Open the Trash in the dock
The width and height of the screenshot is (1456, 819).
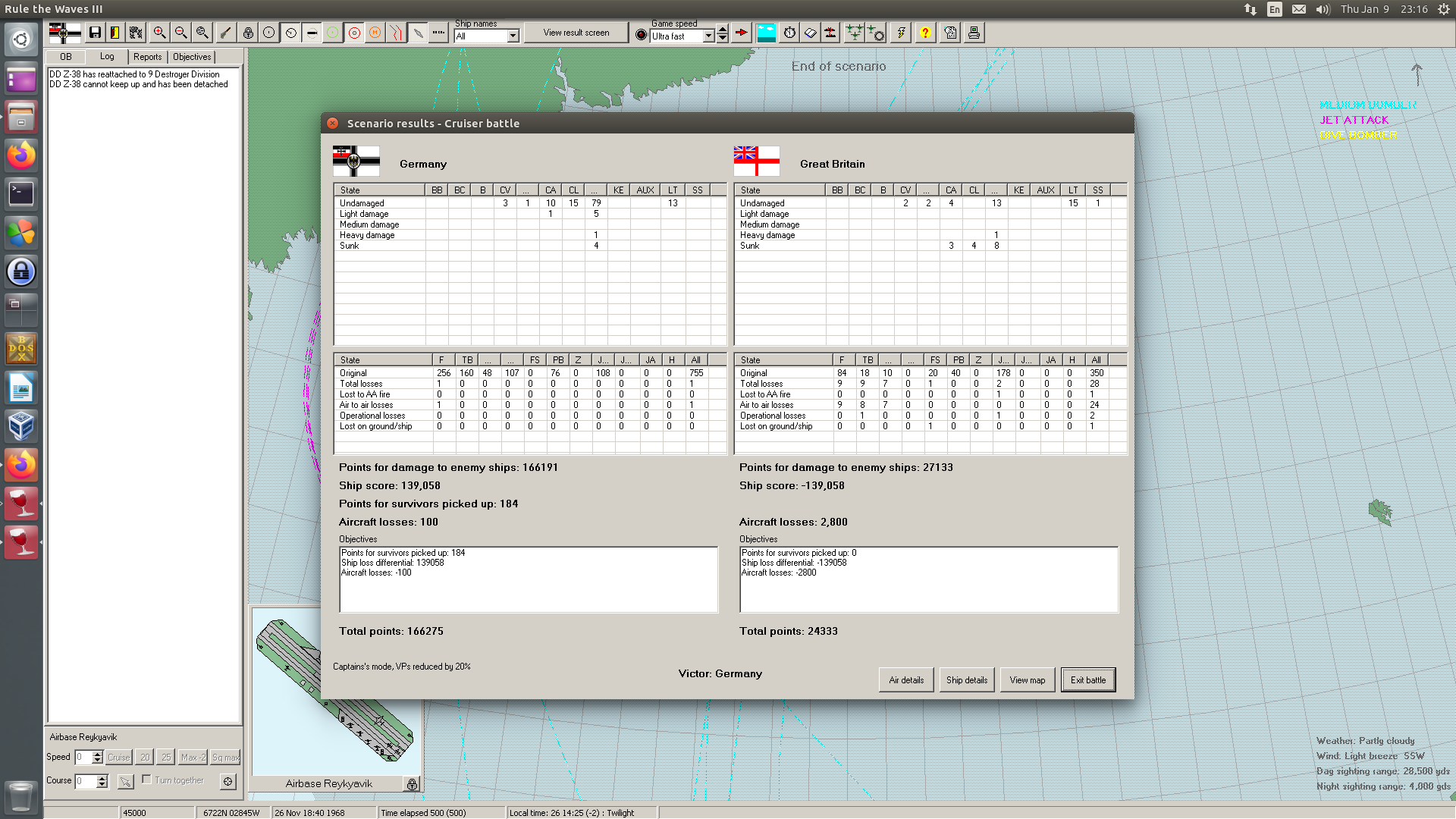(x=21, y=797)
